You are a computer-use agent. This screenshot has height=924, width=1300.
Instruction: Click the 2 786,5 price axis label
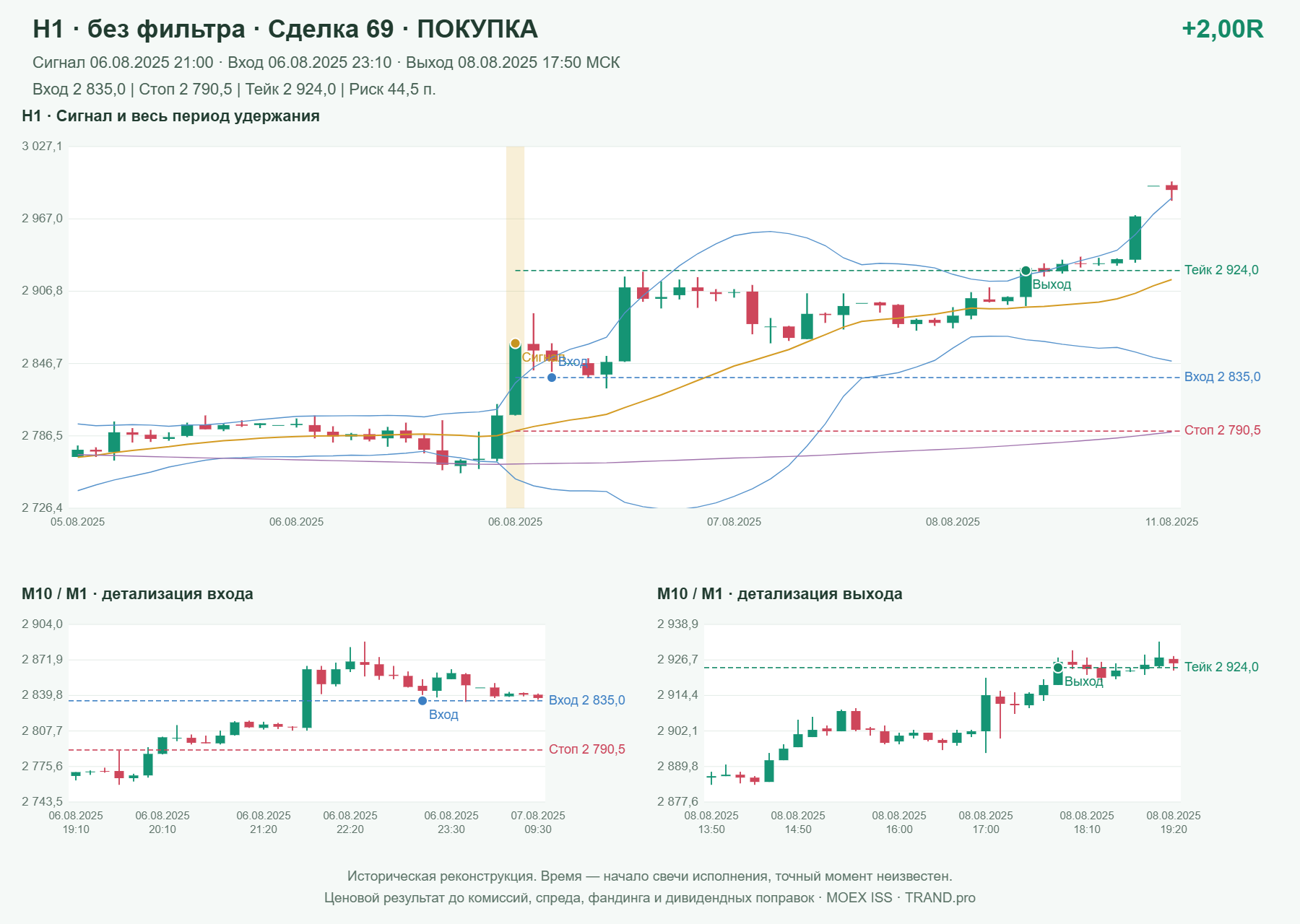[x=42, y=435]
